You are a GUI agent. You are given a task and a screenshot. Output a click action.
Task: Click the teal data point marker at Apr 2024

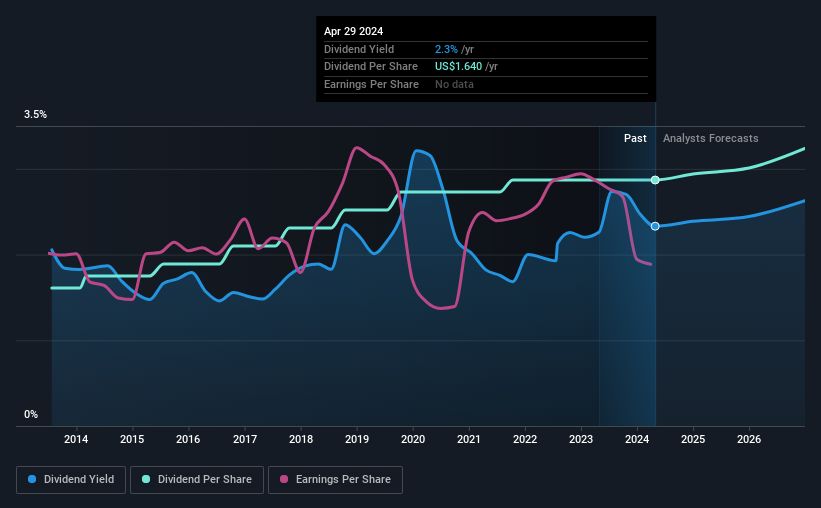[x=655, y=180]
